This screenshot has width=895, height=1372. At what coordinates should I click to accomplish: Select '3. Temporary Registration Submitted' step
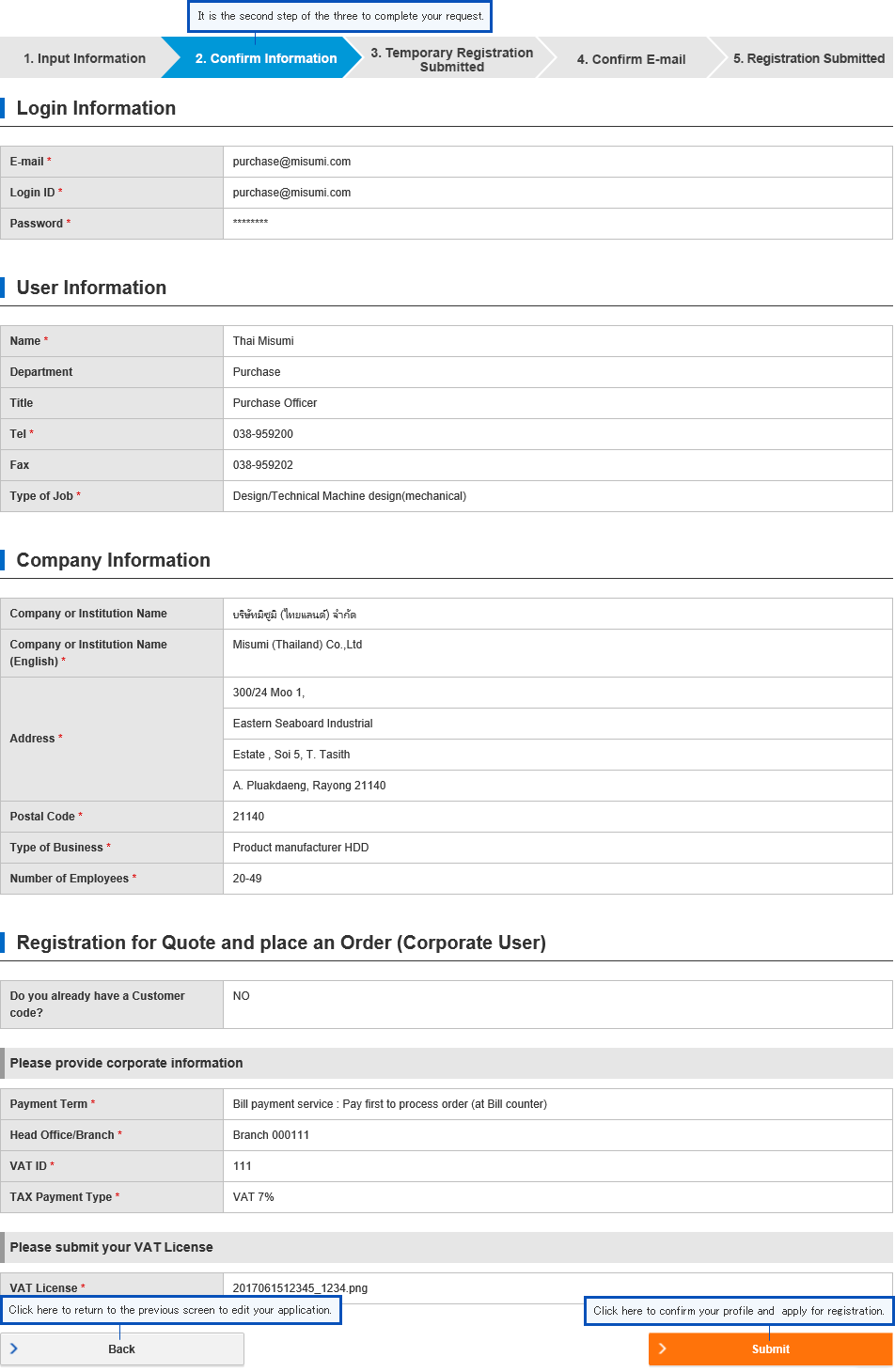pos(451,59)
